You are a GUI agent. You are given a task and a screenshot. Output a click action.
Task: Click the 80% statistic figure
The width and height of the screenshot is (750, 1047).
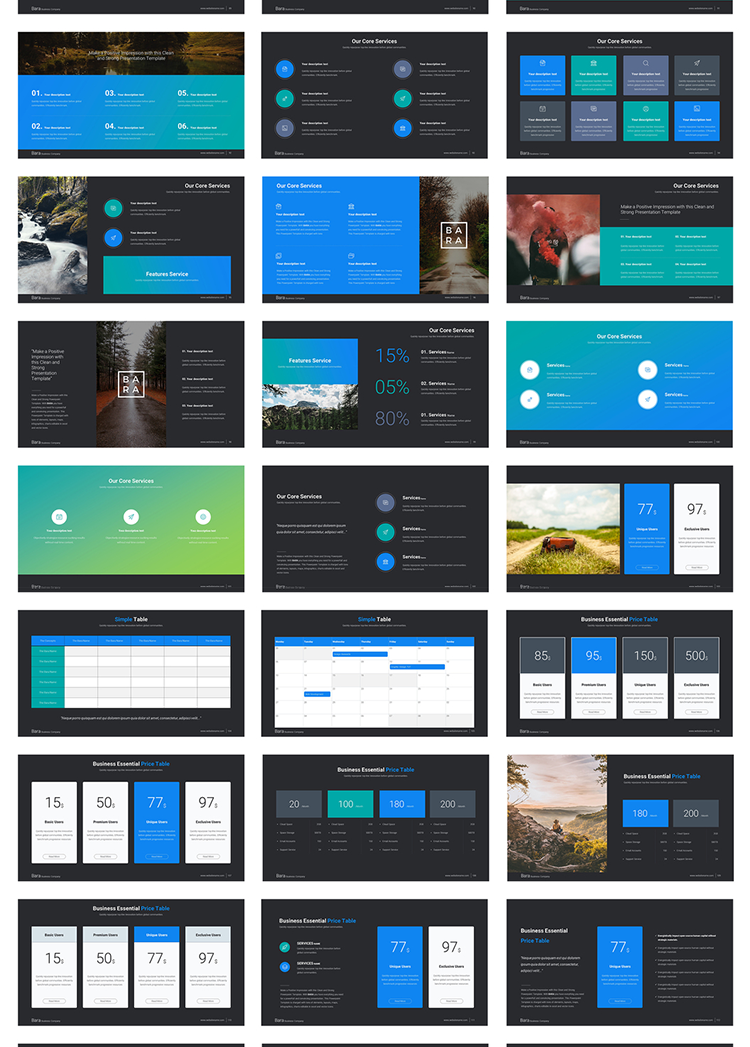pyautogui.click(x=392, y=418)
